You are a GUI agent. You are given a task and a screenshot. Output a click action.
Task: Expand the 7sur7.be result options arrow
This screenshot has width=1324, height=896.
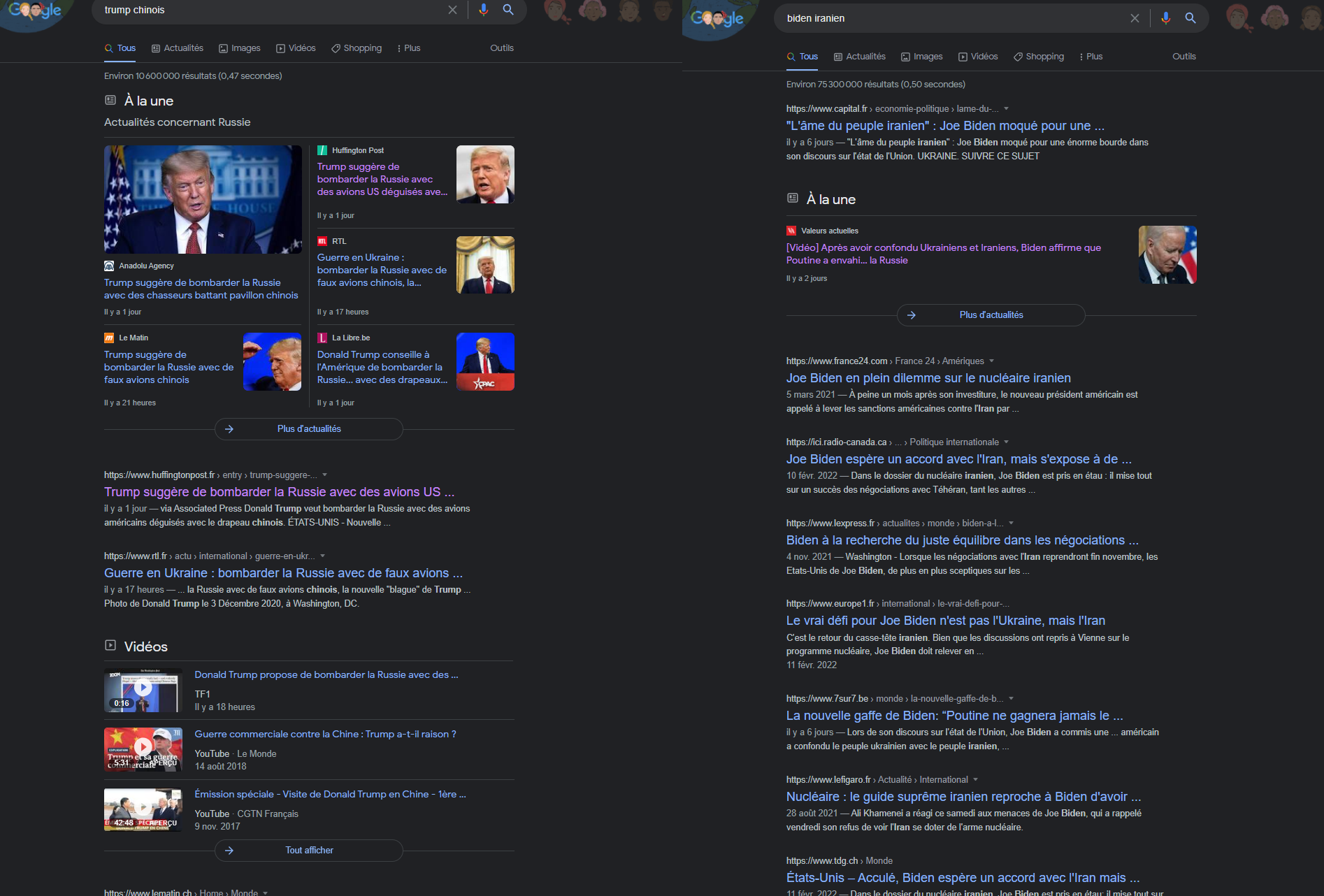1012,699
